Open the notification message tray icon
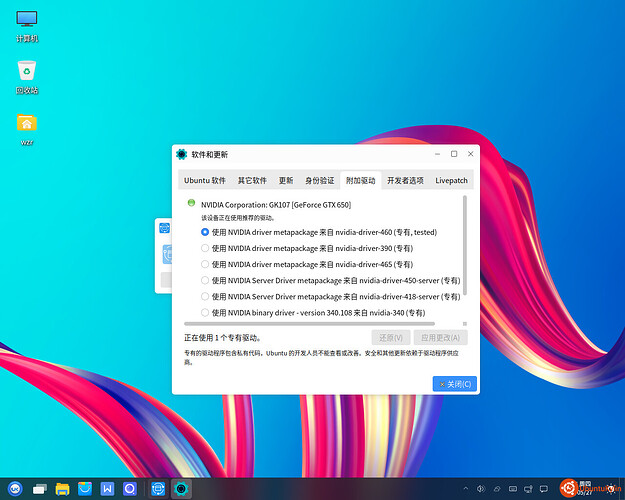Viewport: 625px width, 500px height. pos(544,488)
